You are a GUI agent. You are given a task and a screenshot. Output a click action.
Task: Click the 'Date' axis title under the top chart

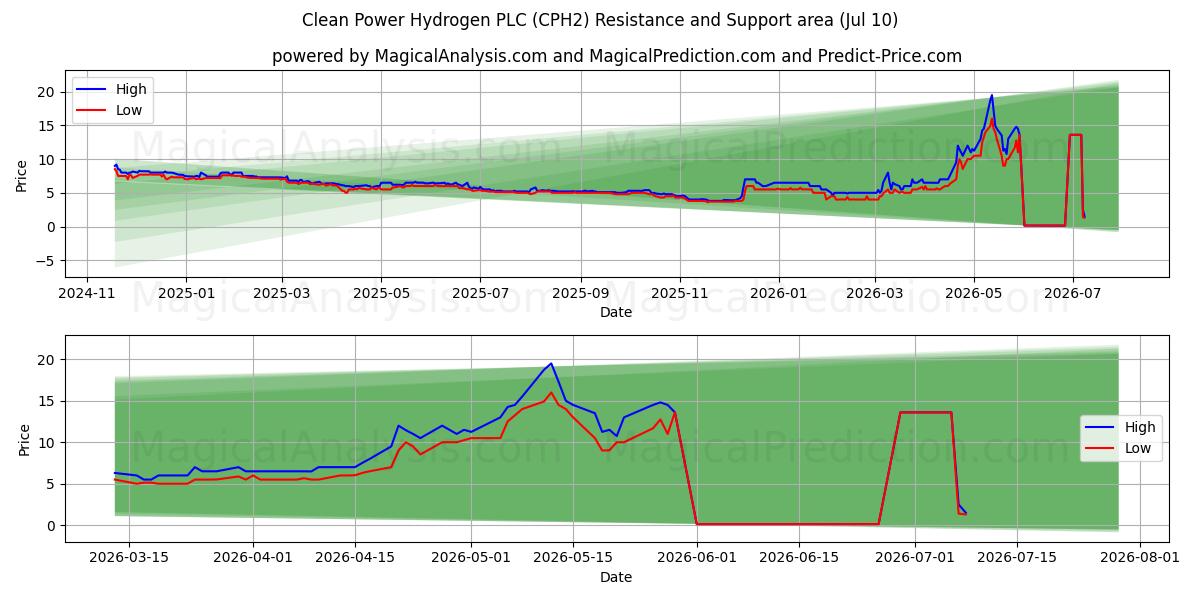click(x=616, y=312)
